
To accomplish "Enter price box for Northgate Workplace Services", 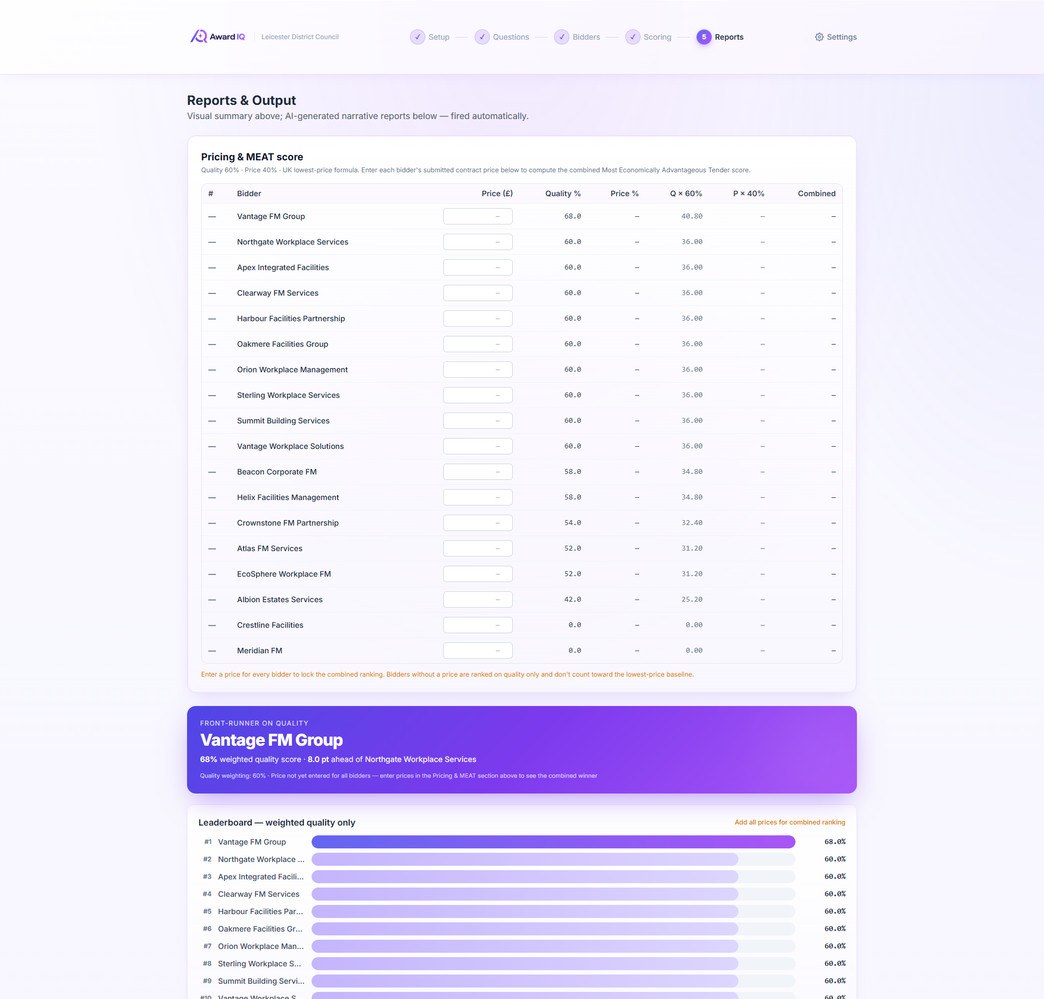I will point(478,242).
